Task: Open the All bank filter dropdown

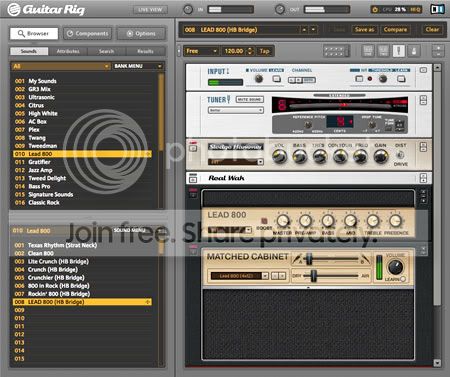Action: click(x=61, y=66)
